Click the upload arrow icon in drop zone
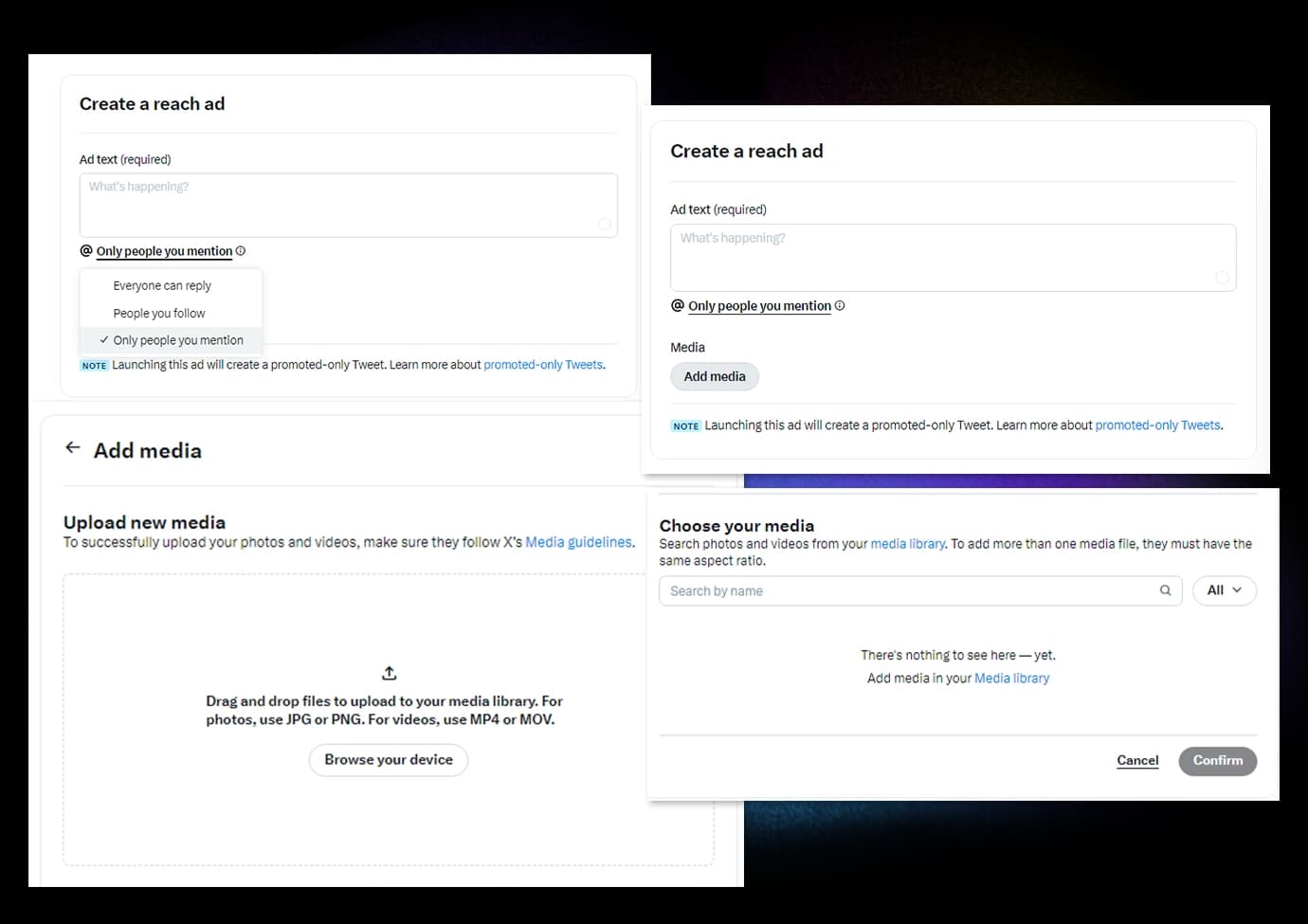This screenshot has width=1308, height=924. [x=389, y=673]
